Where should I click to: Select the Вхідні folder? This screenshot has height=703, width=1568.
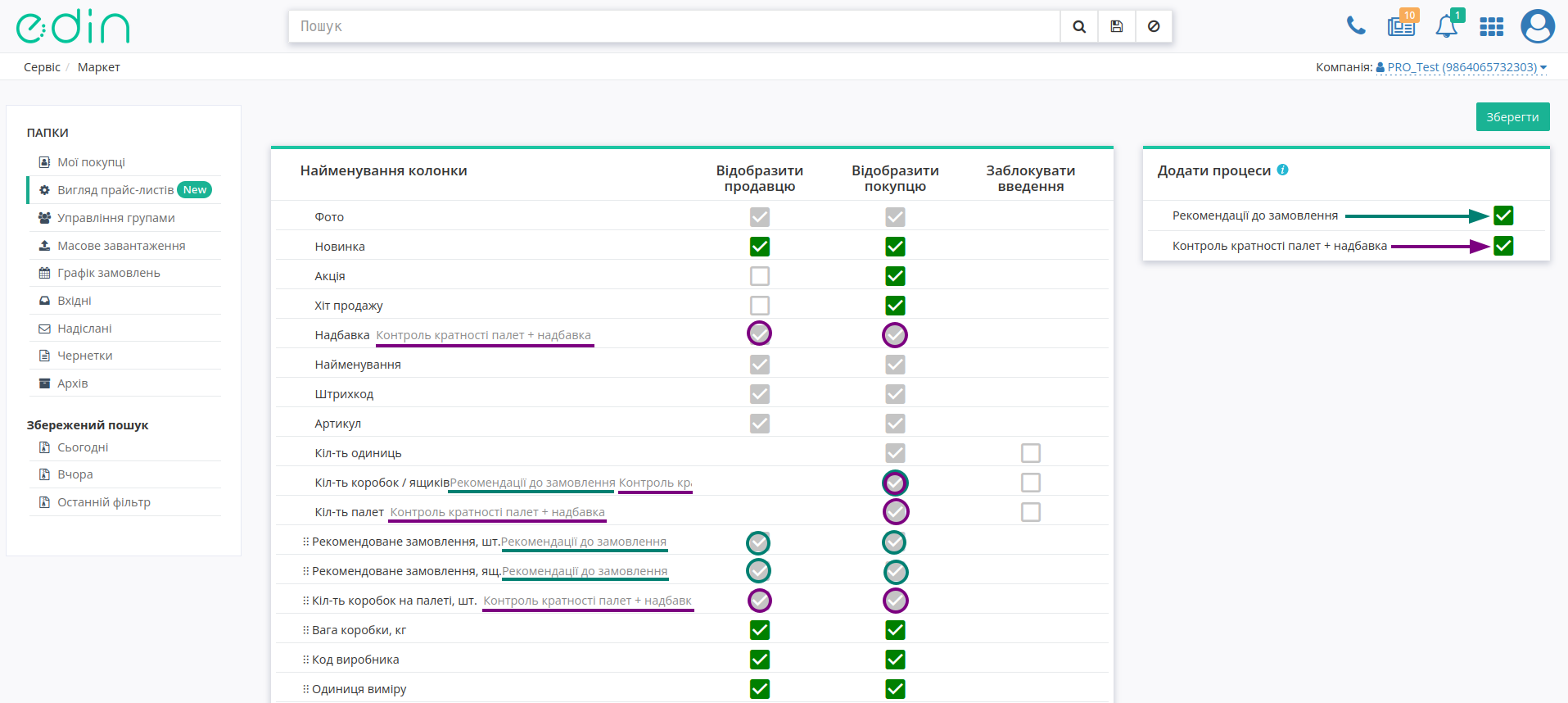coord(74,301)
